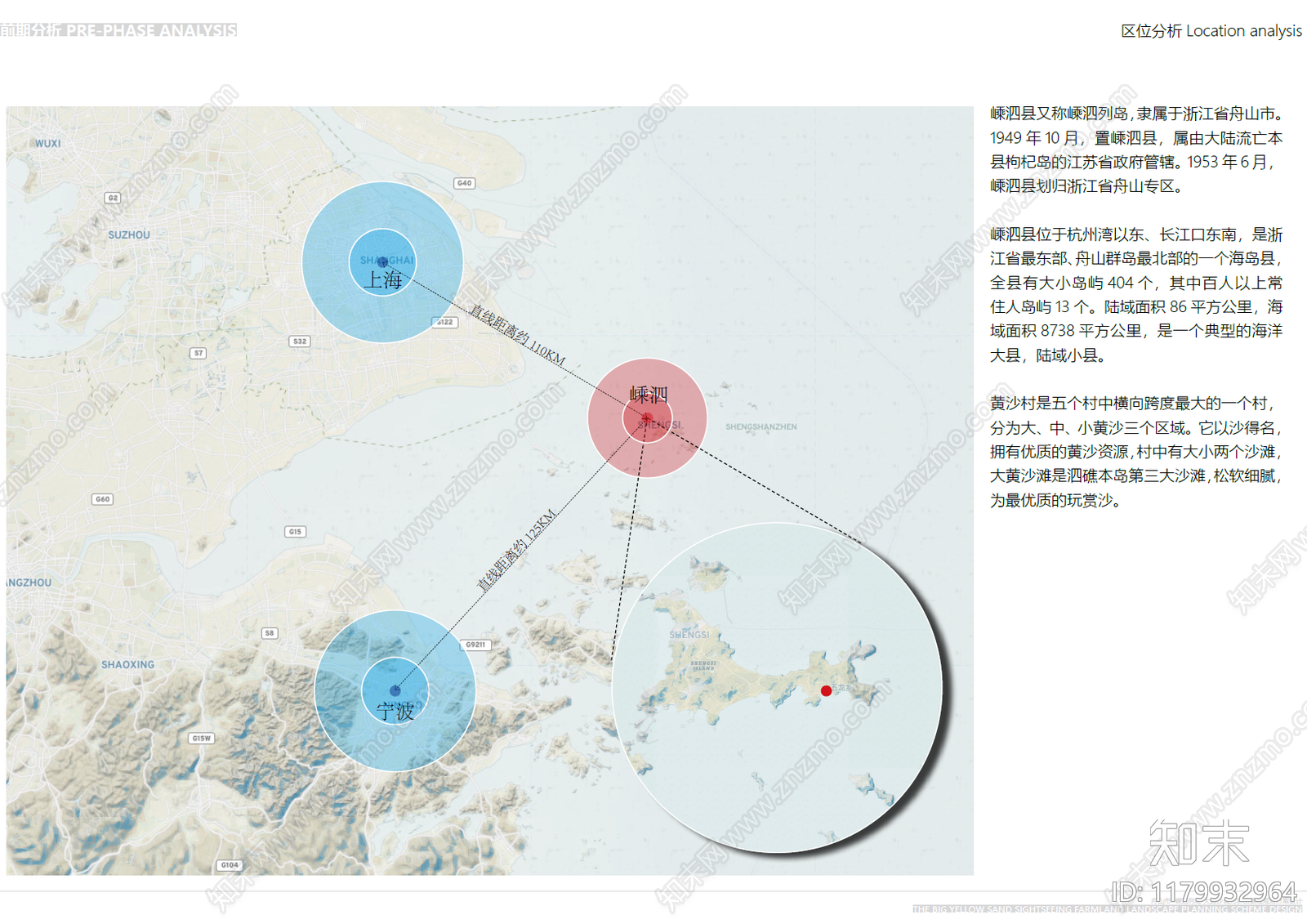Viewport: 1307px width, 924px height.
Task: Click the PRE-PHASE ANALYSIS header text
Action: tap(151, 30)
